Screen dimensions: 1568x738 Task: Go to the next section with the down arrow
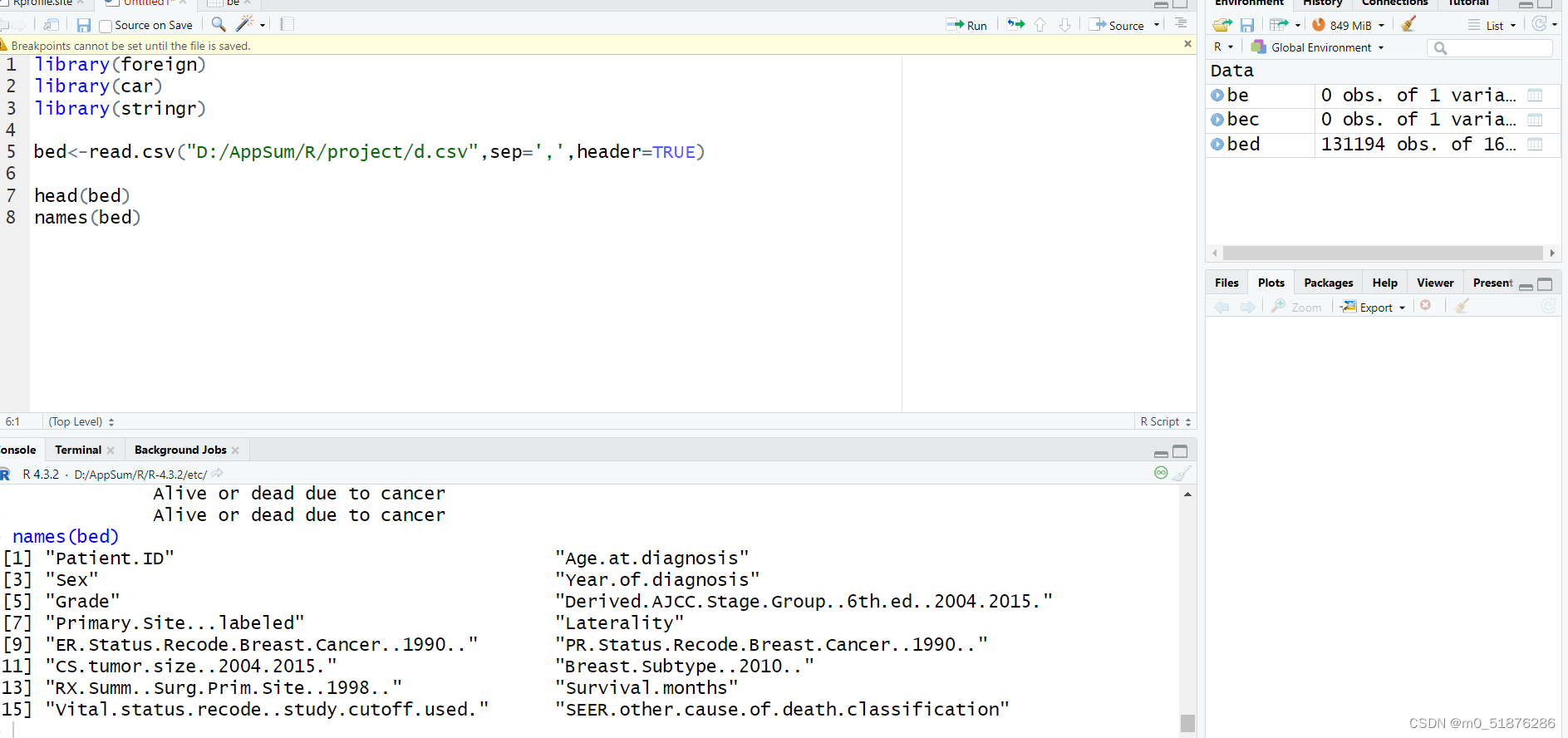(1064, 25)
